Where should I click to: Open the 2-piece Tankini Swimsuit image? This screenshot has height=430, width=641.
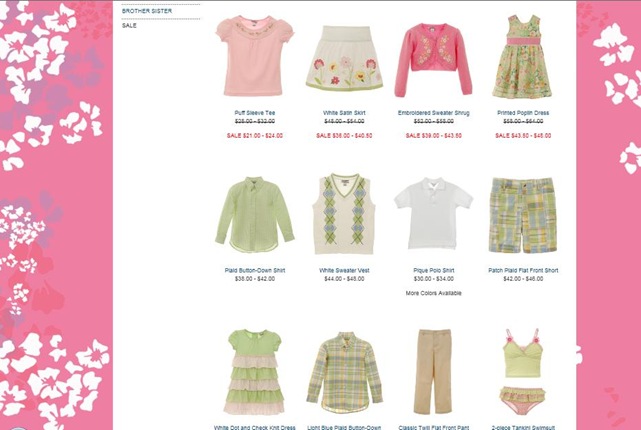pyautogui.click(x=522, y=372)
